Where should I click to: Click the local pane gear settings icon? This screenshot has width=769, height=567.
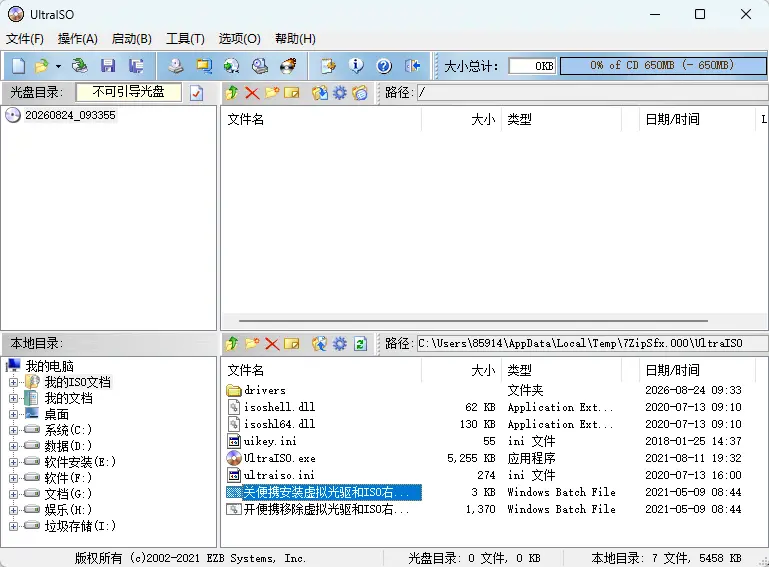point(340,344)
